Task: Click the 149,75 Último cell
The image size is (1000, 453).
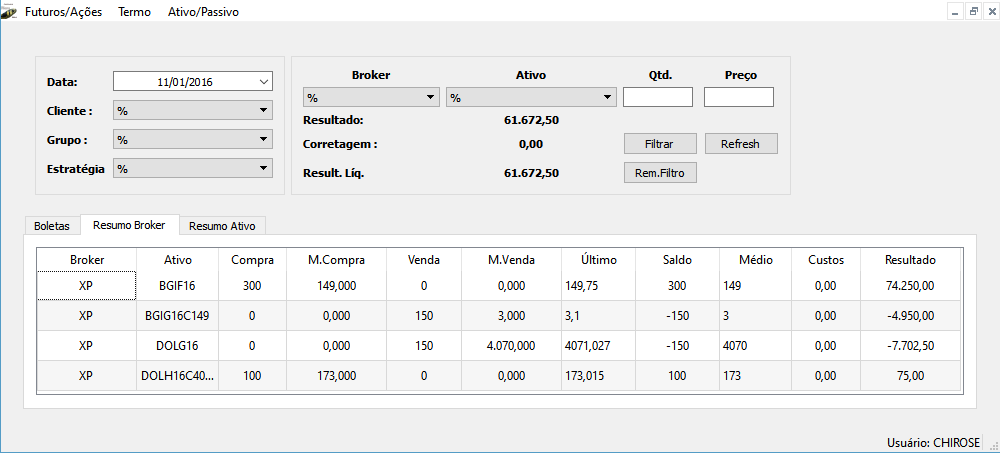Action: [x=599, y=286]
